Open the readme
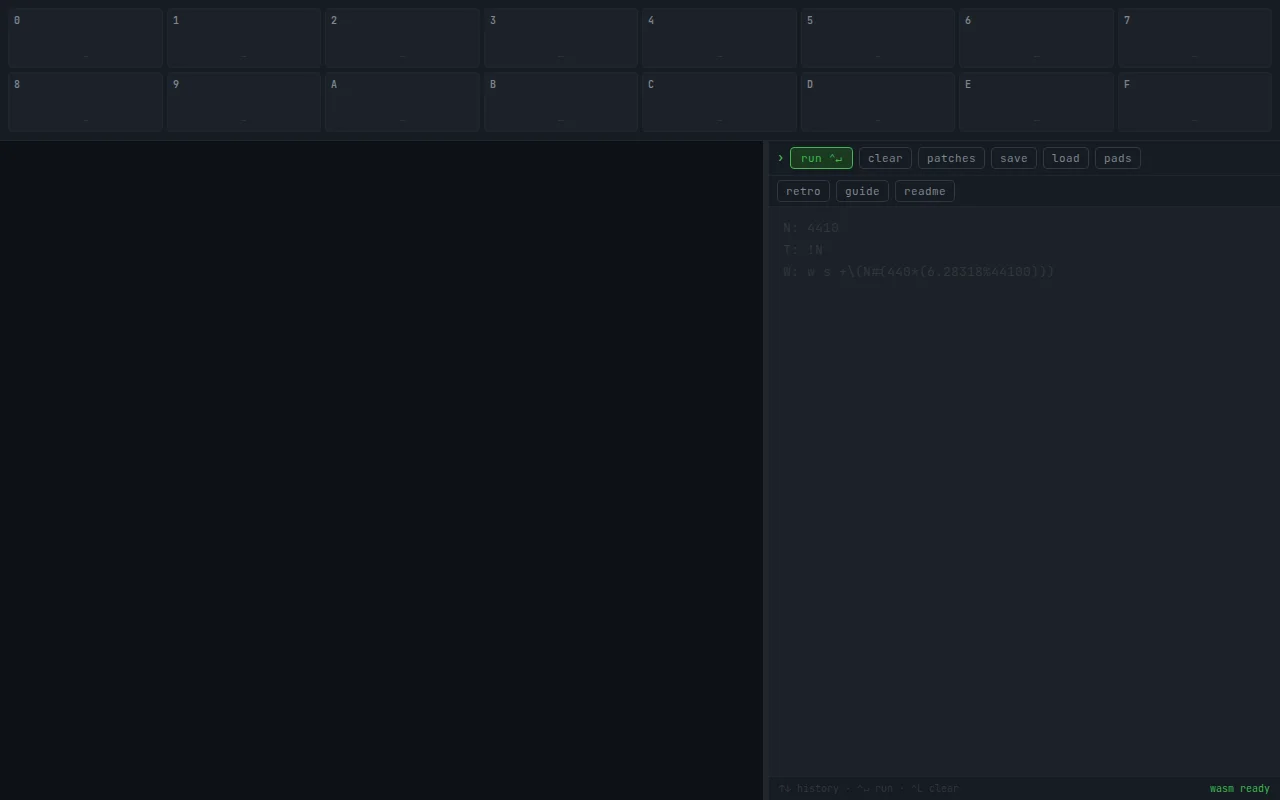Screen dimensions: 1280x800 tap(925, 191)
